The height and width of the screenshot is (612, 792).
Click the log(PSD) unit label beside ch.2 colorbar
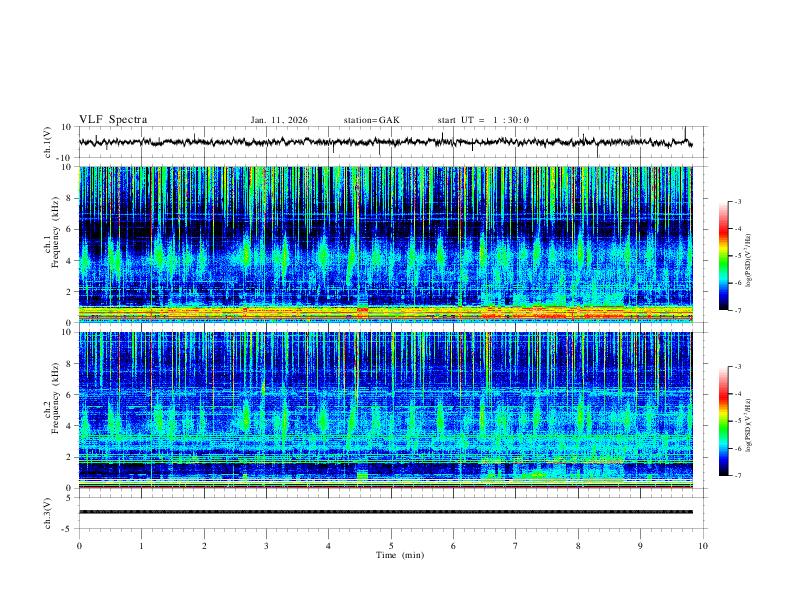(x=749, y=425)
